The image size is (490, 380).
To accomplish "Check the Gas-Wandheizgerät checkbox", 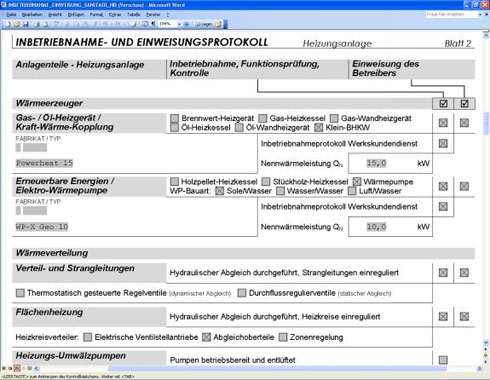I will pyautogui.click(x=334, y=118).
